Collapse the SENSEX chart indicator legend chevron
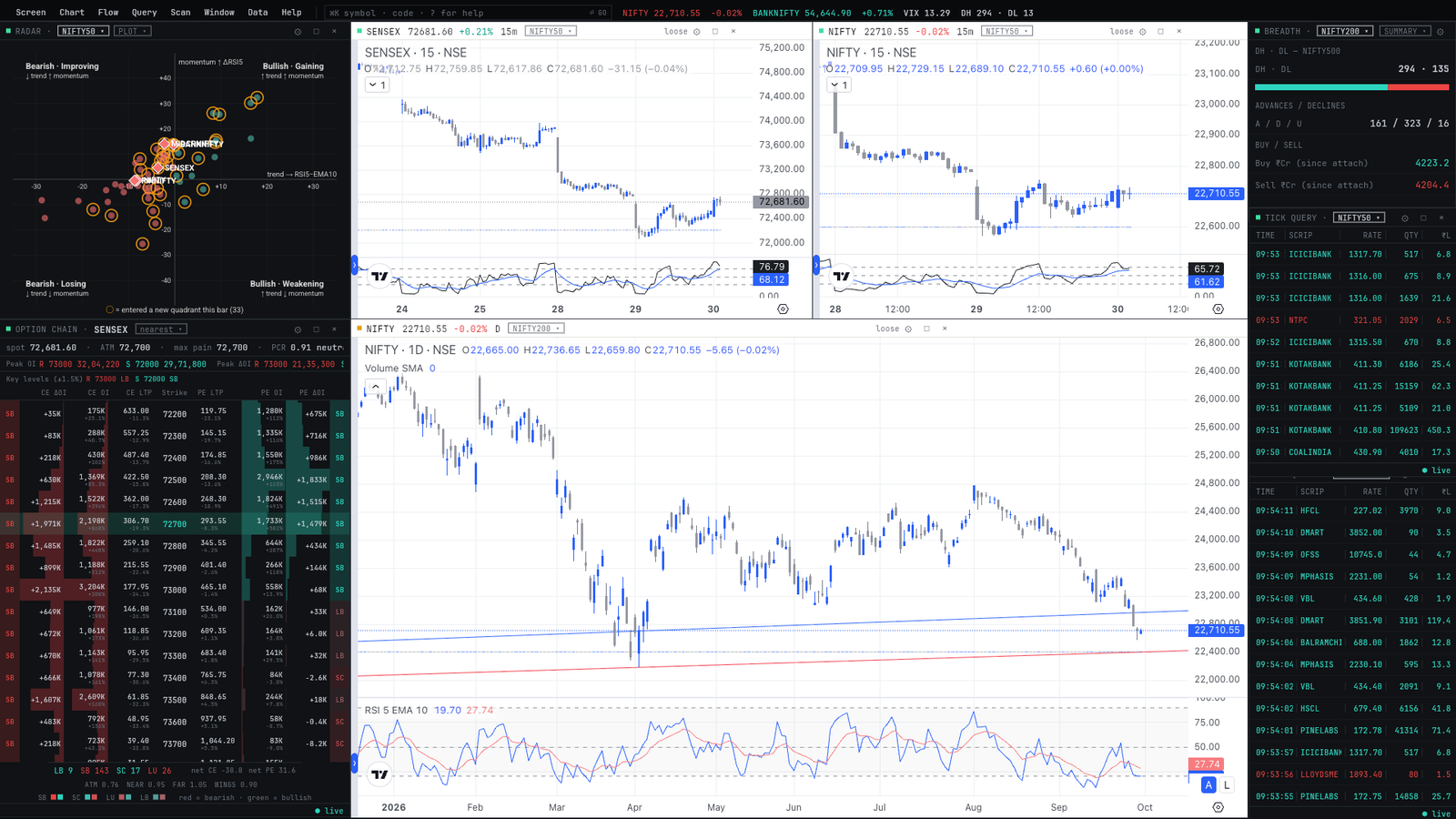 click(x=378, y=85)
